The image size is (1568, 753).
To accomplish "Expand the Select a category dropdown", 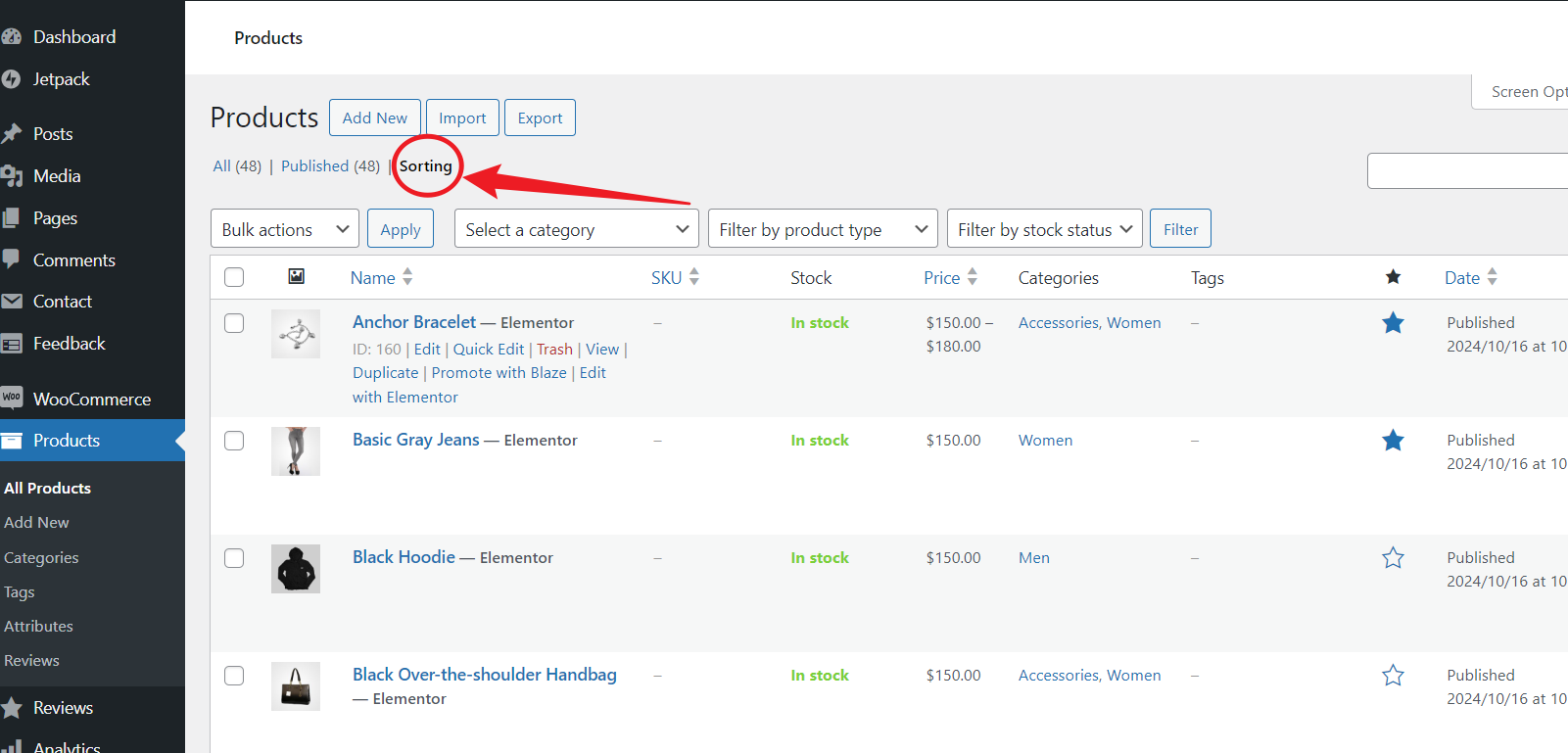I will pos(576,229).
